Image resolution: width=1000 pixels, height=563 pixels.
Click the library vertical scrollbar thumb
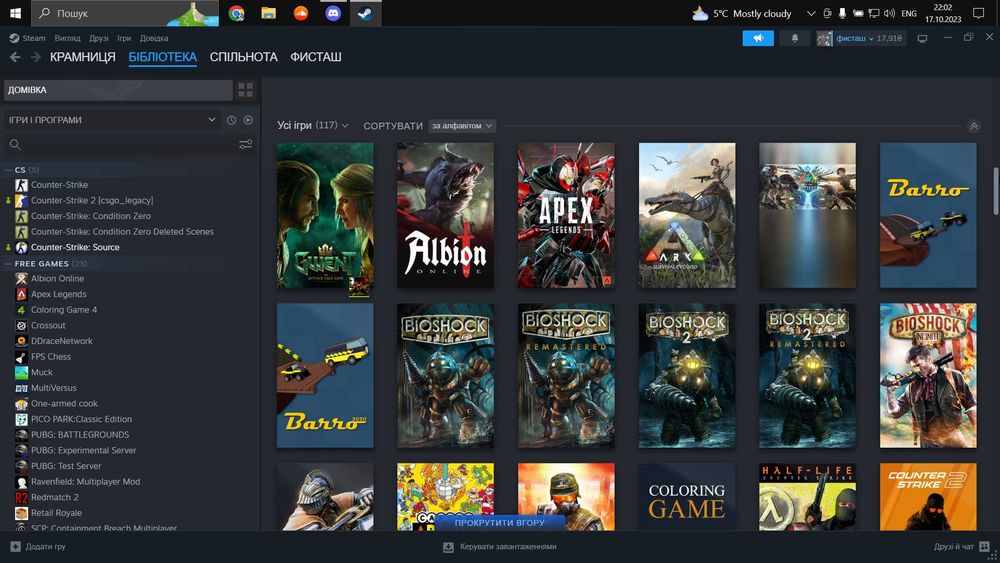pos(996,191)
